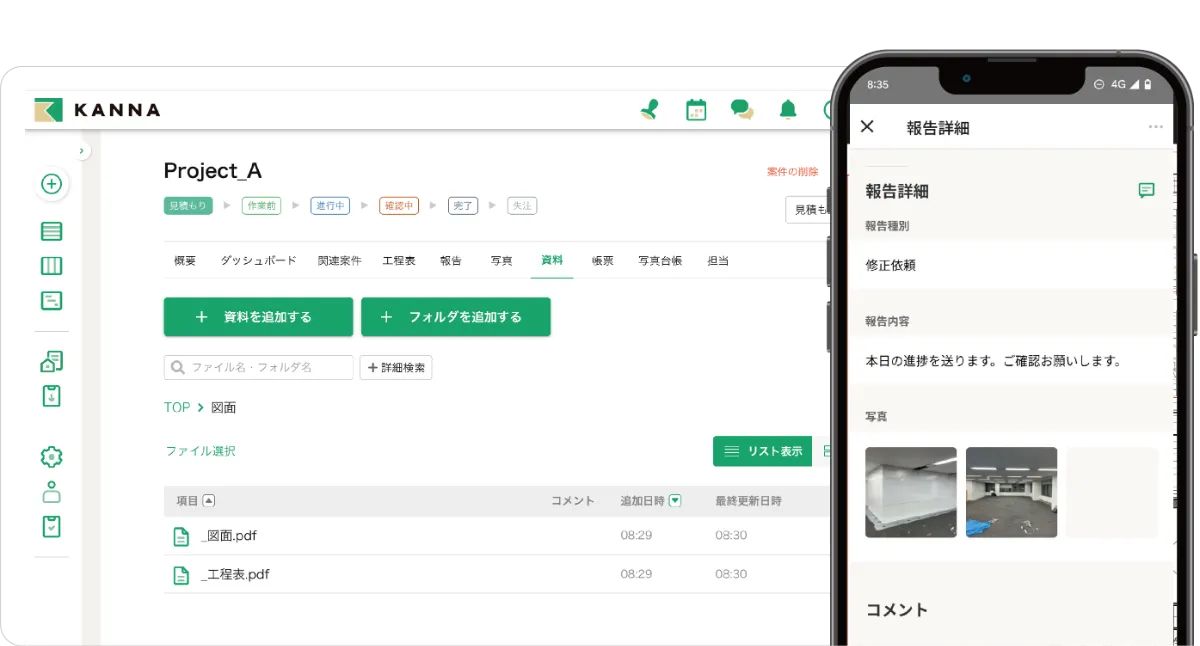Focus the ファイル名・フォルダ名 search field
1200x646 pixels.
pos(259,367)
